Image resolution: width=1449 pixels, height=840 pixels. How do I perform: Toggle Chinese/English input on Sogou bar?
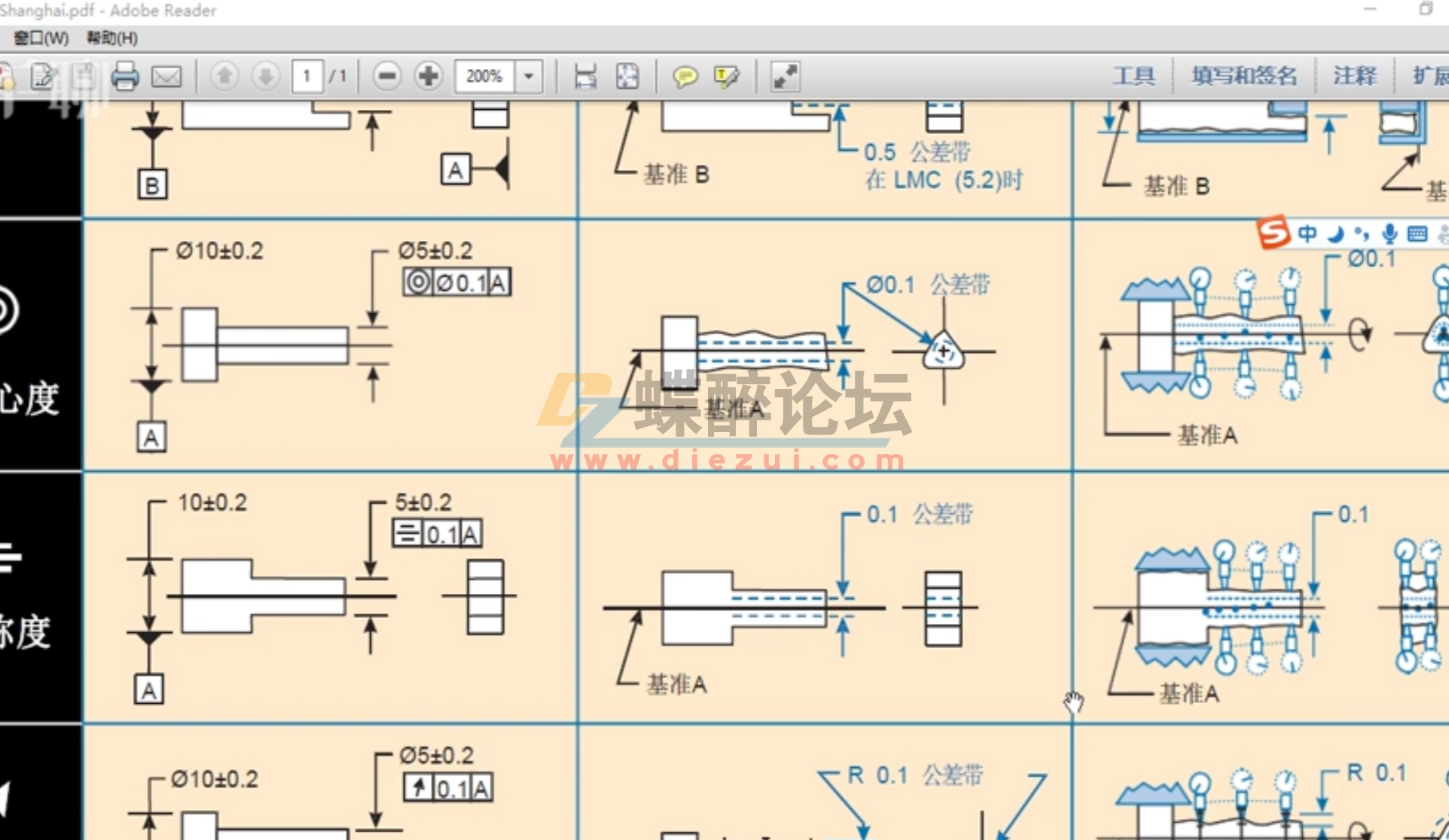point(1307,233)
